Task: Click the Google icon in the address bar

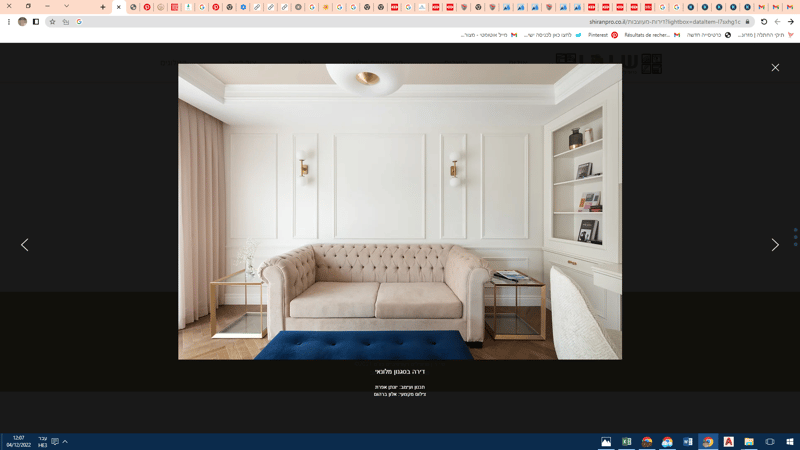Action: point(79,22)
